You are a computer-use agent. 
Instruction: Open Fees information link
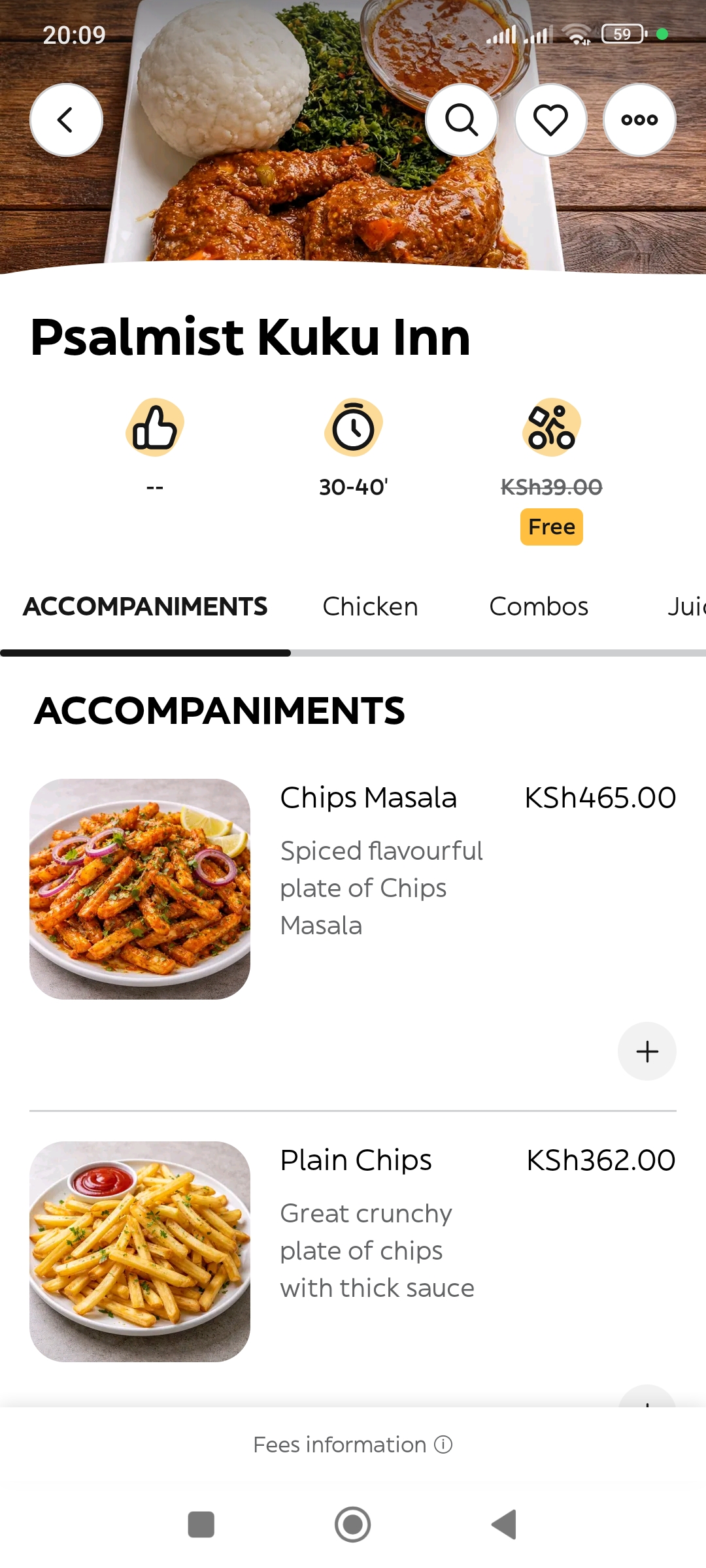339,1445
